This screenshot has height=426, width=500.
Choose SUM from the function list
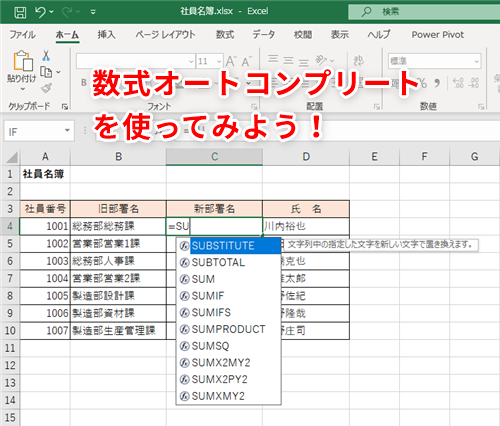[x=229, y=279]
